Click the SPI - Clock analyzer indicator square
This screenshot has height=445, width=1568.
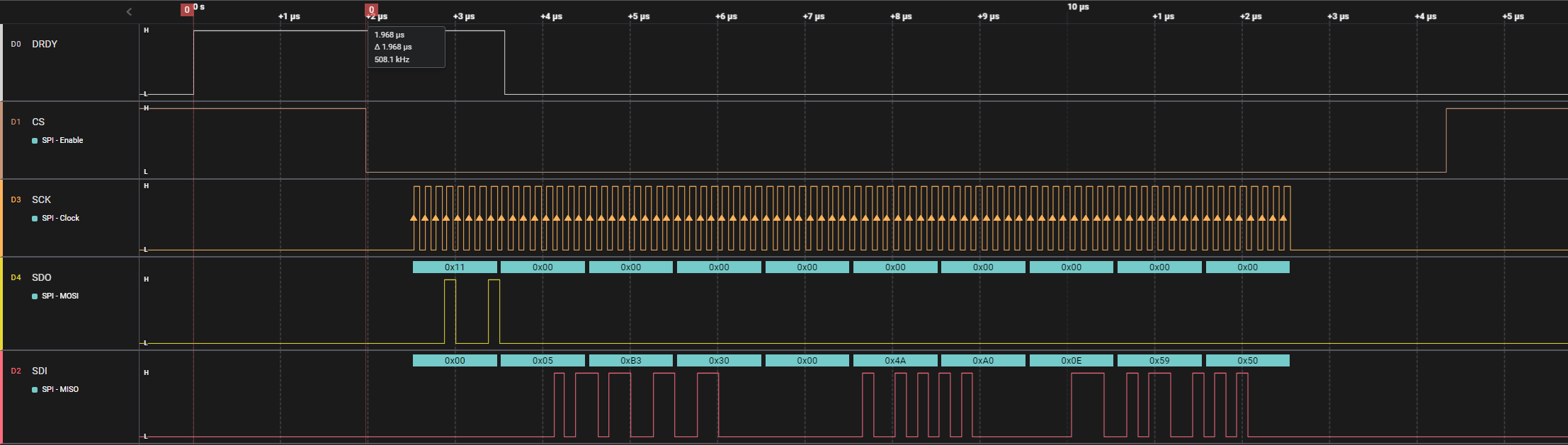35,219
